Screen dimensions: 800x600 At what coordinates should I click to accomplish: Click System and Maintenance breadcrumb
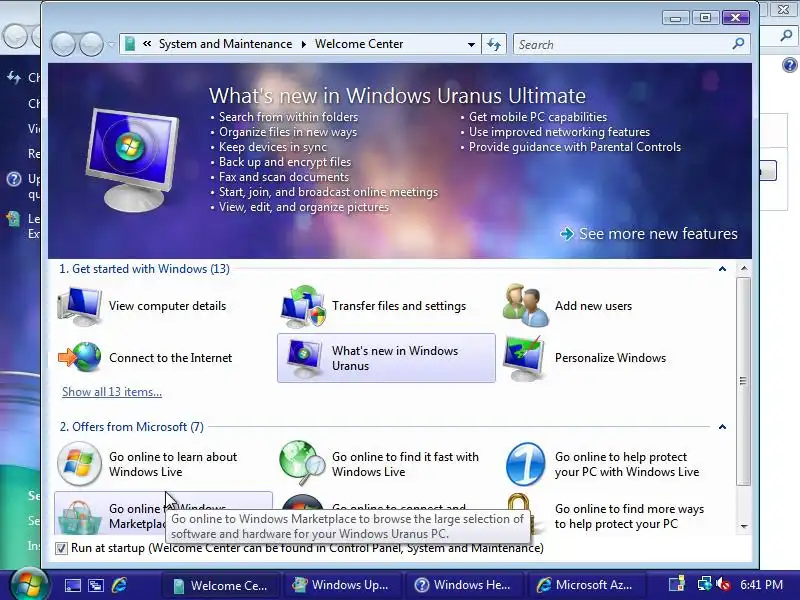tap(225, 44)
